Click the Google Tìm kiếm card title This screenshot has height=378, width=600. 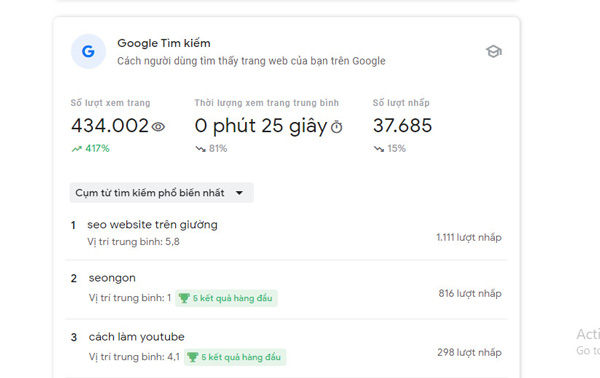(164, 43)
